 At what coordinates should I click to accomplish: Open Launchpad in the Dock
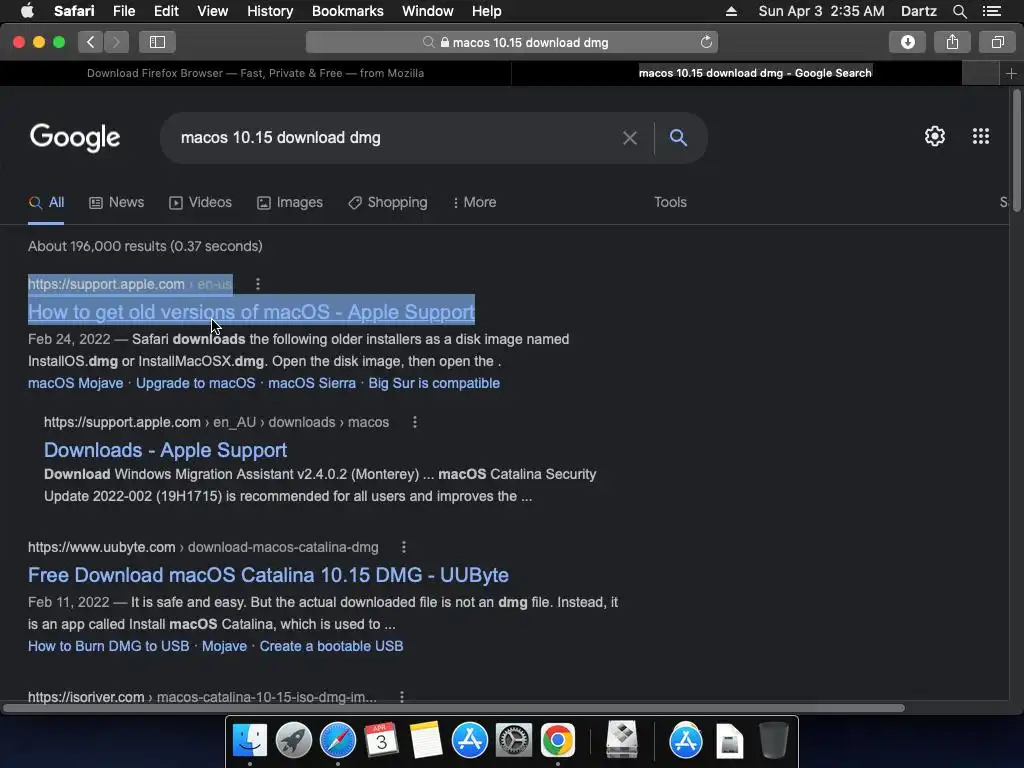point(294,741)
